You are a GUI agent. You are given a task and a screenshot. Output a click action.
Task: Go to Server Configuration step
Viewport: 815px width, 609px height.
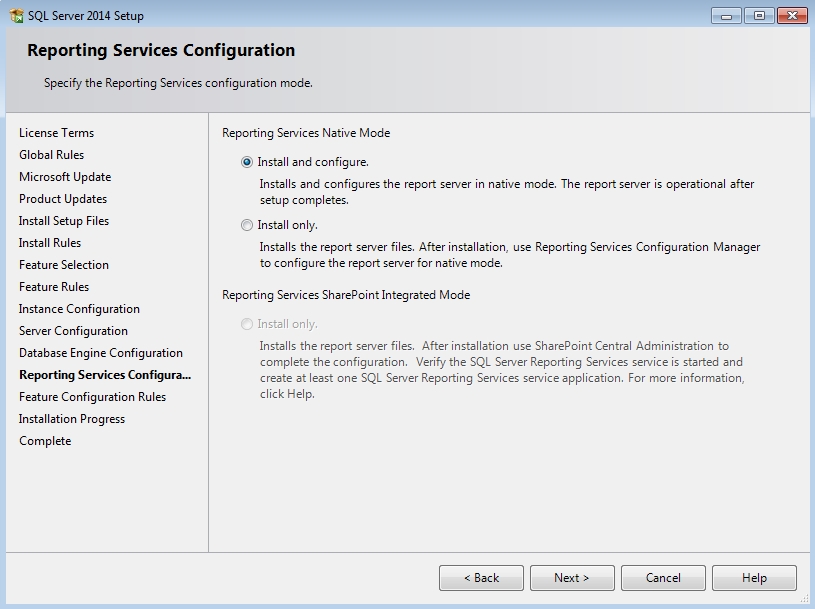pos(73,331)
